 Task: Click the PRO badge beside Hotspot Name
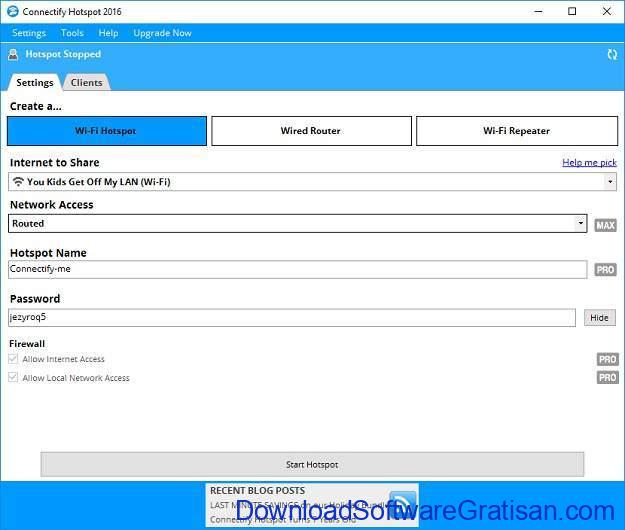605,270
